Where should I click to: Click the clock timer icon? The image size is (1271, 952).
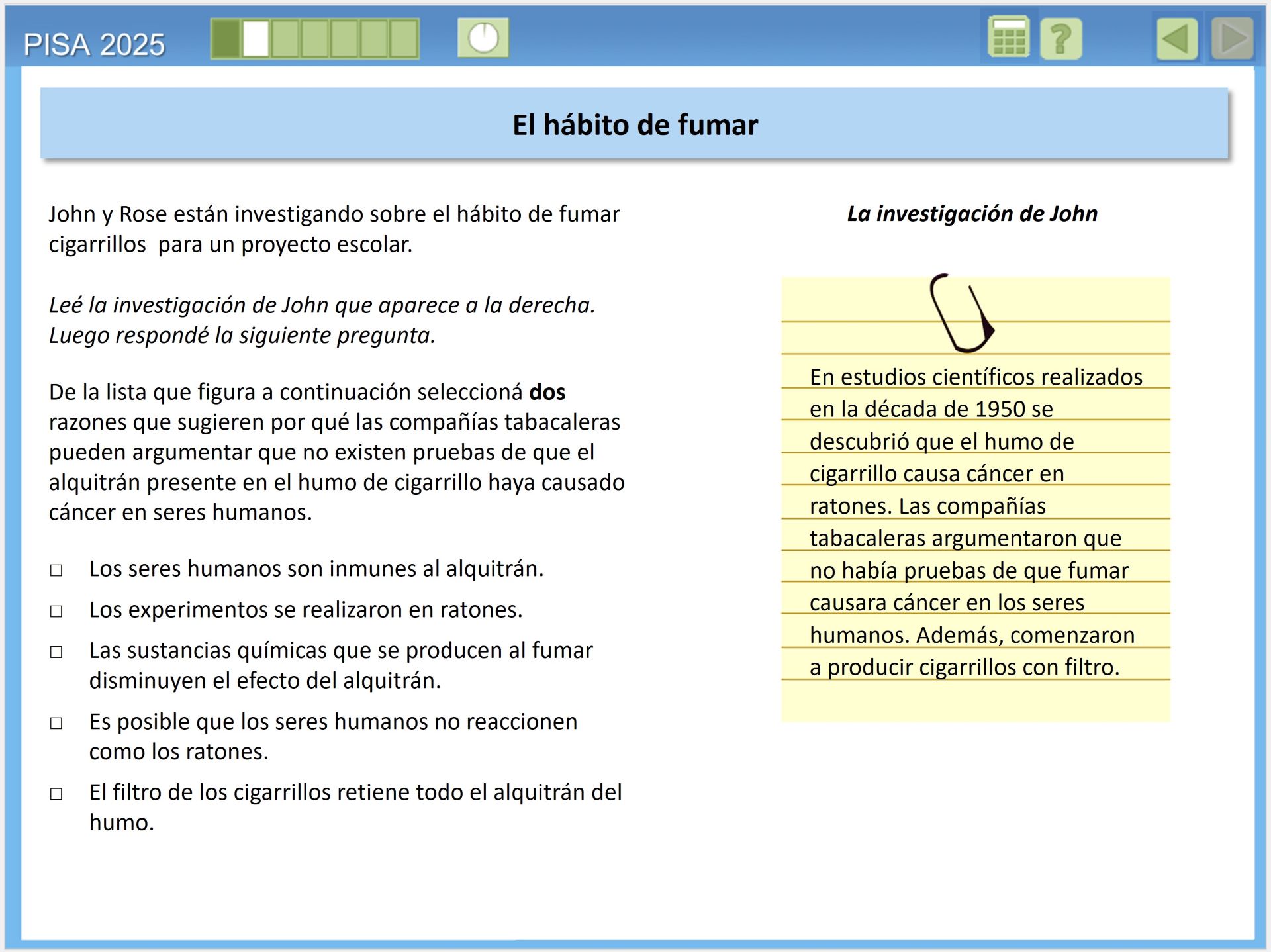[x=483, y=38]
